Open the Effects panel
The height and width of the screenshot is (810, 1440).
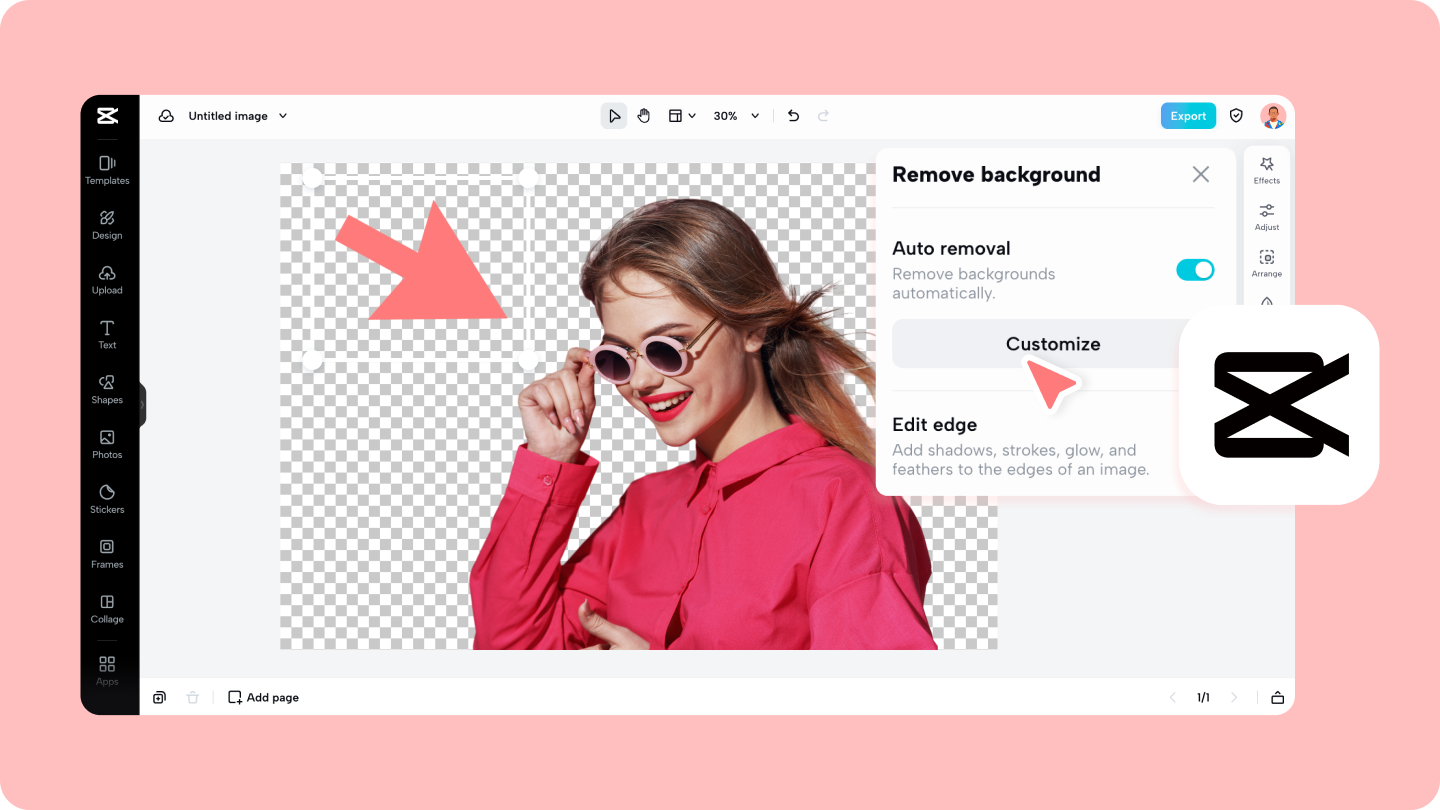tap(1266, 170)
